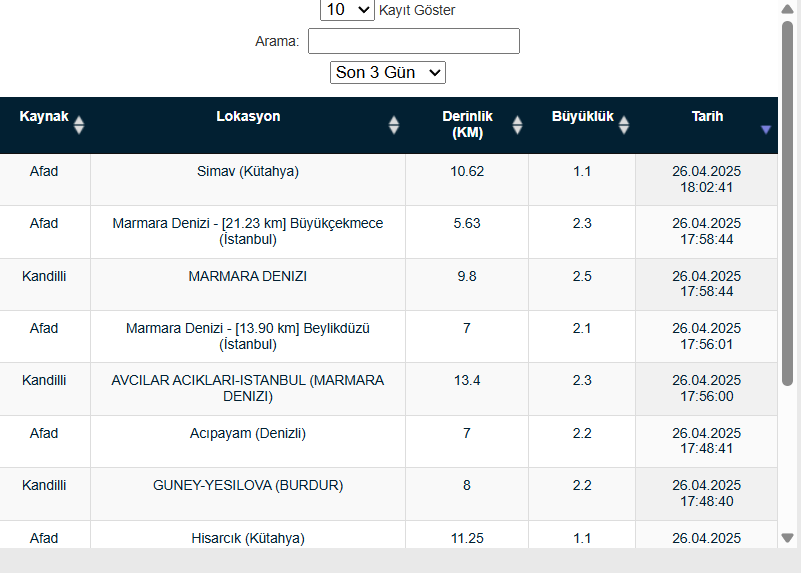Click Kandilli source in GUNEY-YESILOVA row
This screenshot has width=801, height=573.
tap(44, 485)
